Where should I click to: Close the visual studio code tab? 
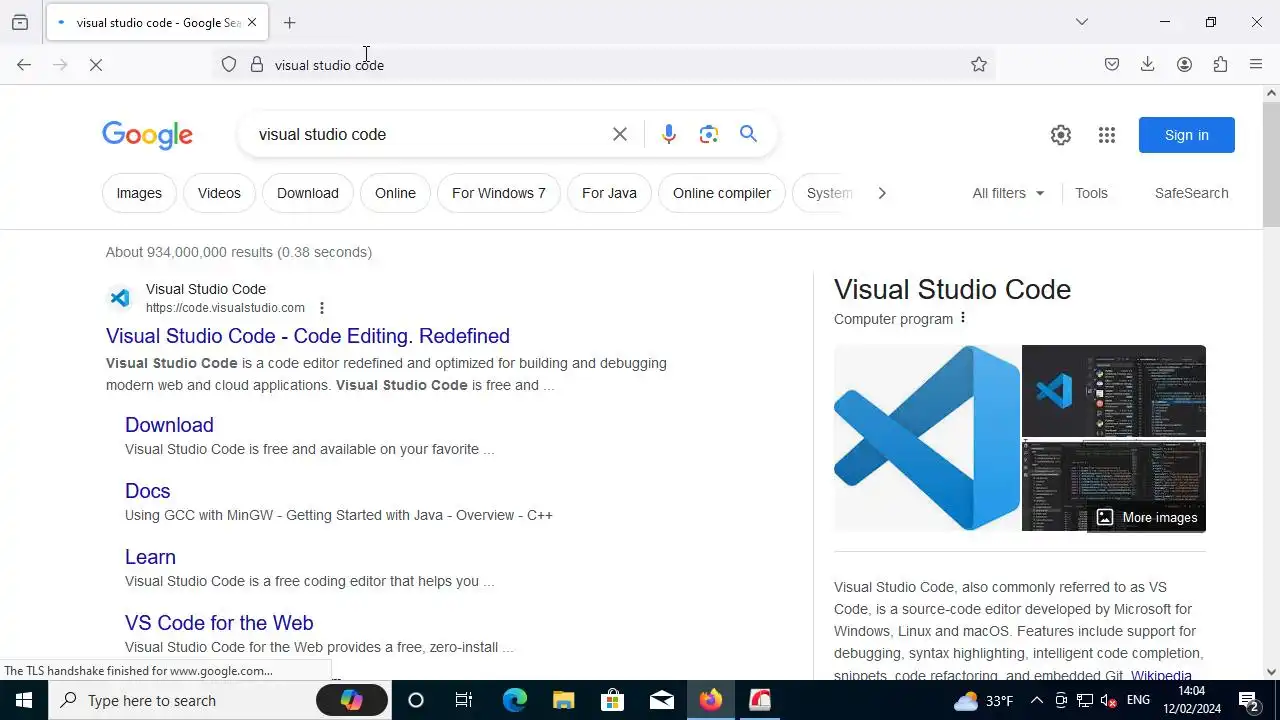(252, 22)
